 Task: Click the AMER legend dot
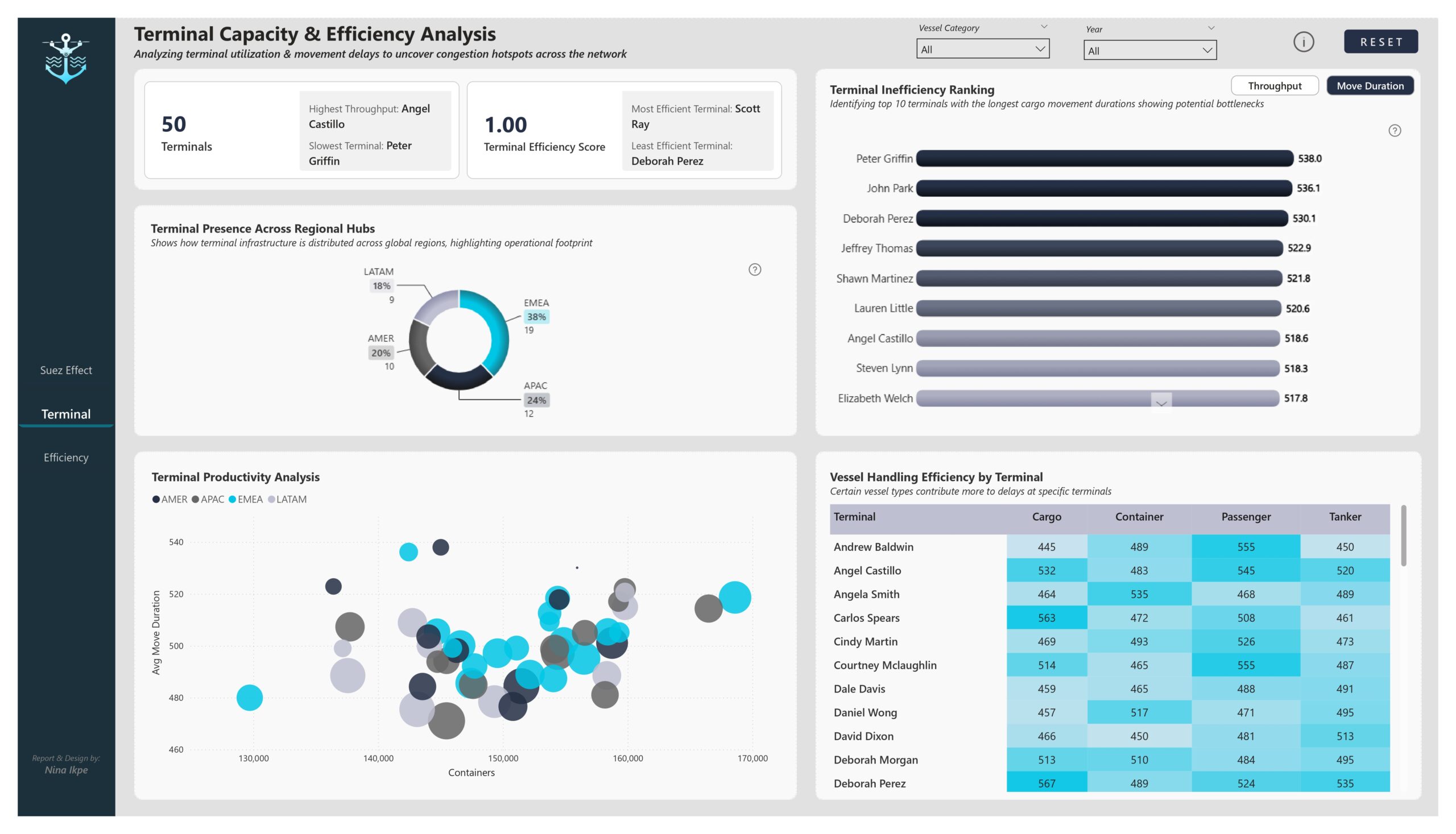[x=156, y=499]
